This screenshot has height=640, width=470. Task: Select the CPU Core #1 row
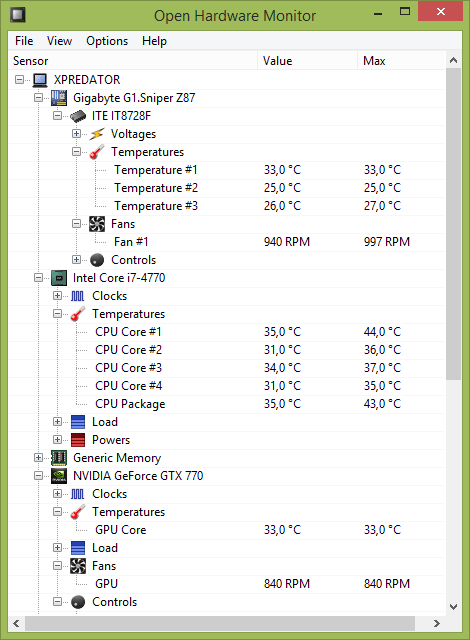[x=227, y=332]
